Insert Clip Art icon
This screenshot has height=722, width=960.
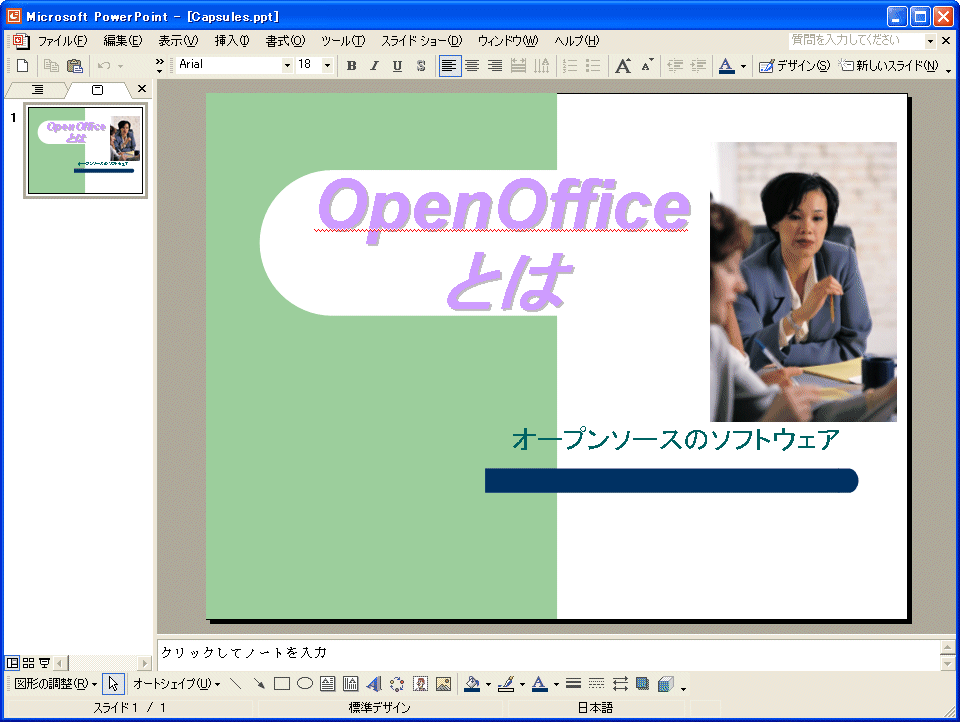pos(420,683)
